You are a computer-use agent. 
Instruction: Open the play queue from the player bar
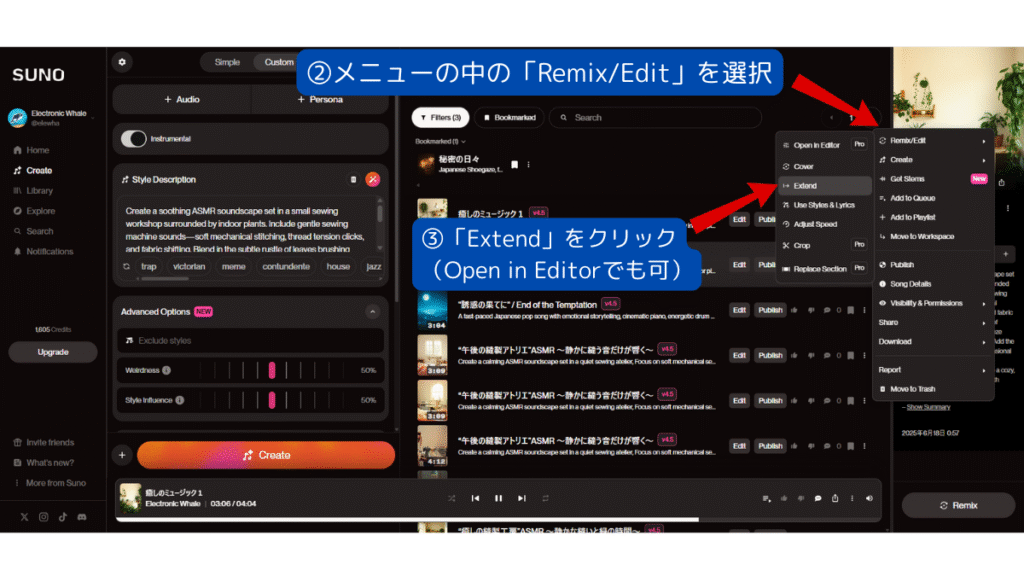coord(767,498)
